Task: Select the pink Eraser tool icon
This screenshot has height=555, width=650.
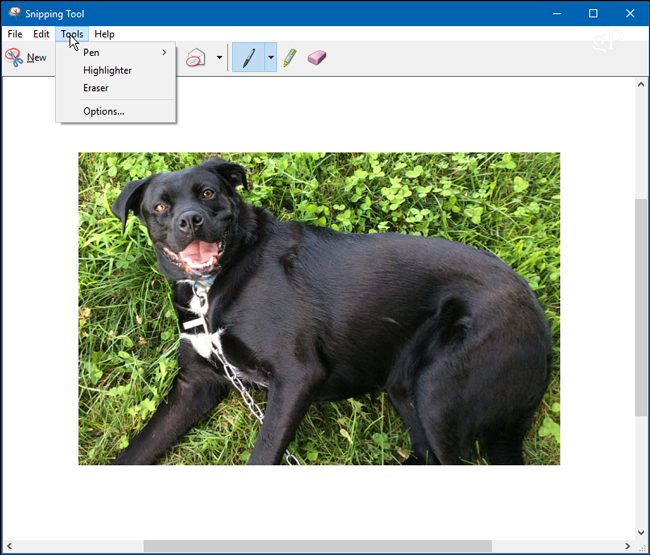Action: [x=317, y=57]
